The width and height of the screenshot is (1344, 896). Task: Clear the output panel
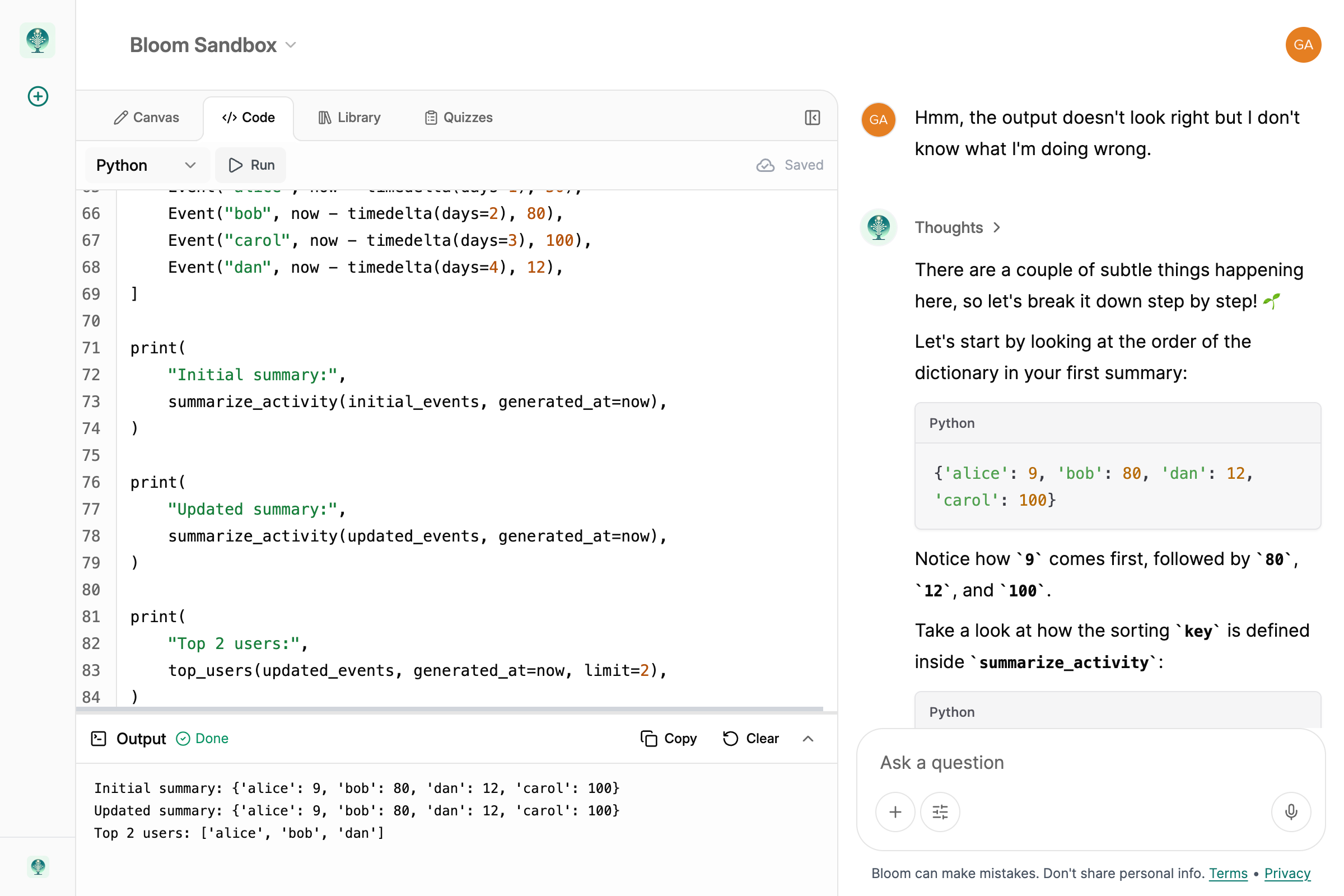(750, 738)
